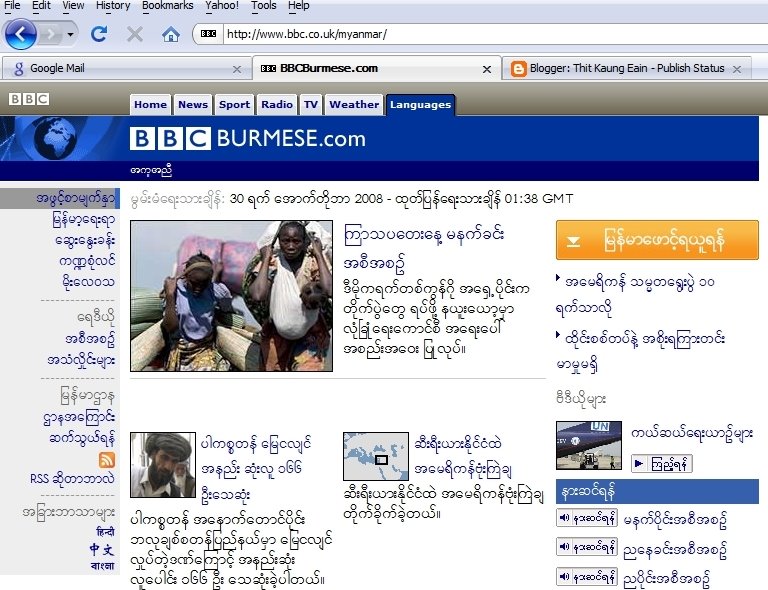Switch to the Google Mail tab

tap(126, 68)
